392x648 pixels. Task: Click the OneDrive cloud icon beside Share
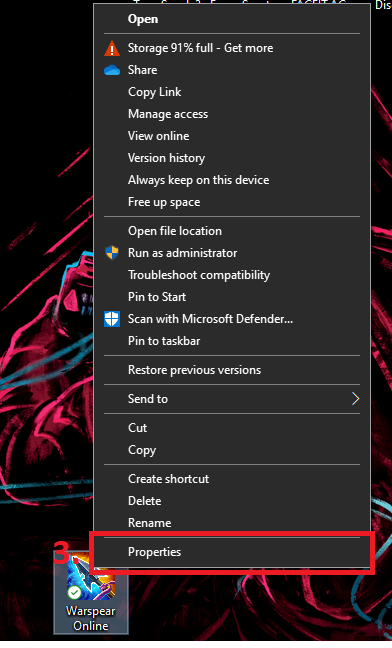112,70
